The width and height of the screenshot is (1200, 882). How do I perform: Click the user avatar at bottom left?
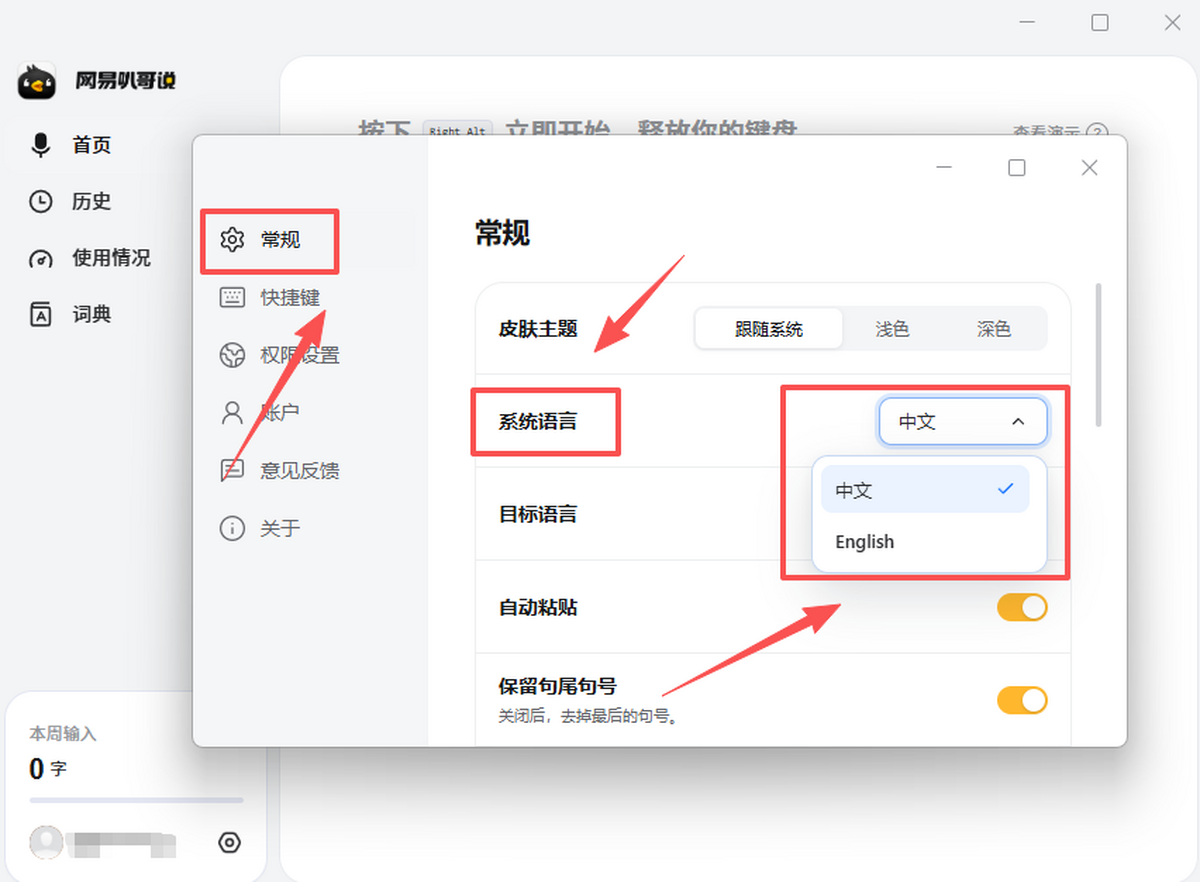coord(46,843)
